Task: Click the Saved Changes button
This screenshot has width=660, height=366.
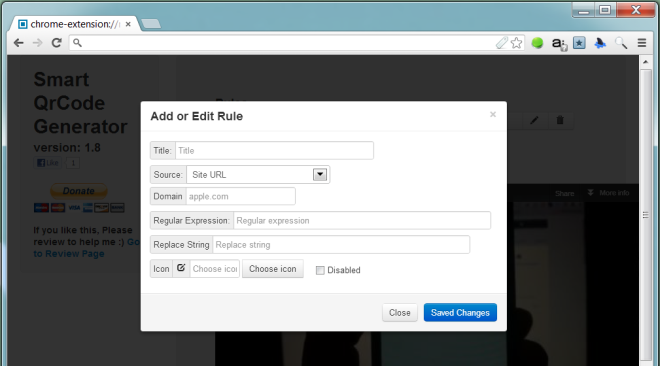Action: click(460, 313)
